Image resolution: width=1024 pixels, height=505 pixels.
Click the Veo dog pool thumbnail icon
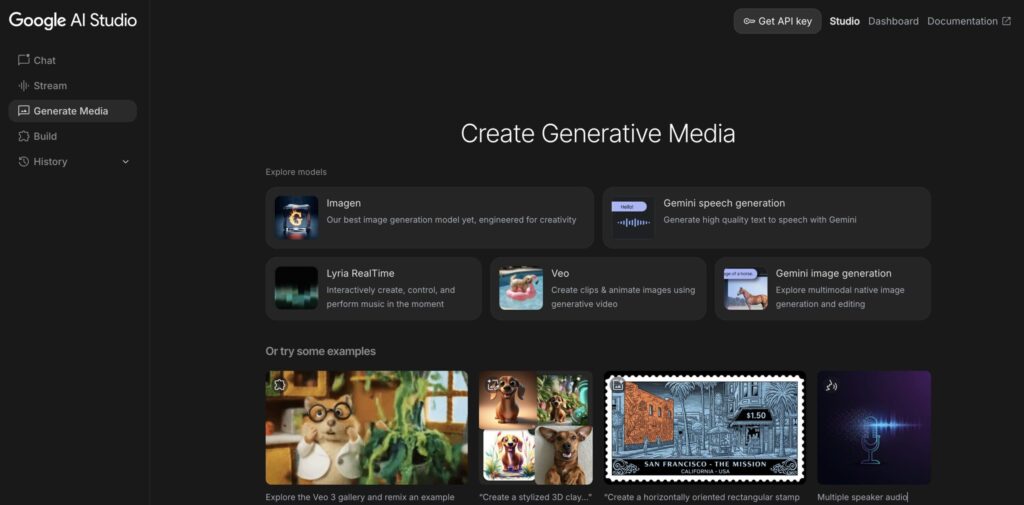[520, 287]
